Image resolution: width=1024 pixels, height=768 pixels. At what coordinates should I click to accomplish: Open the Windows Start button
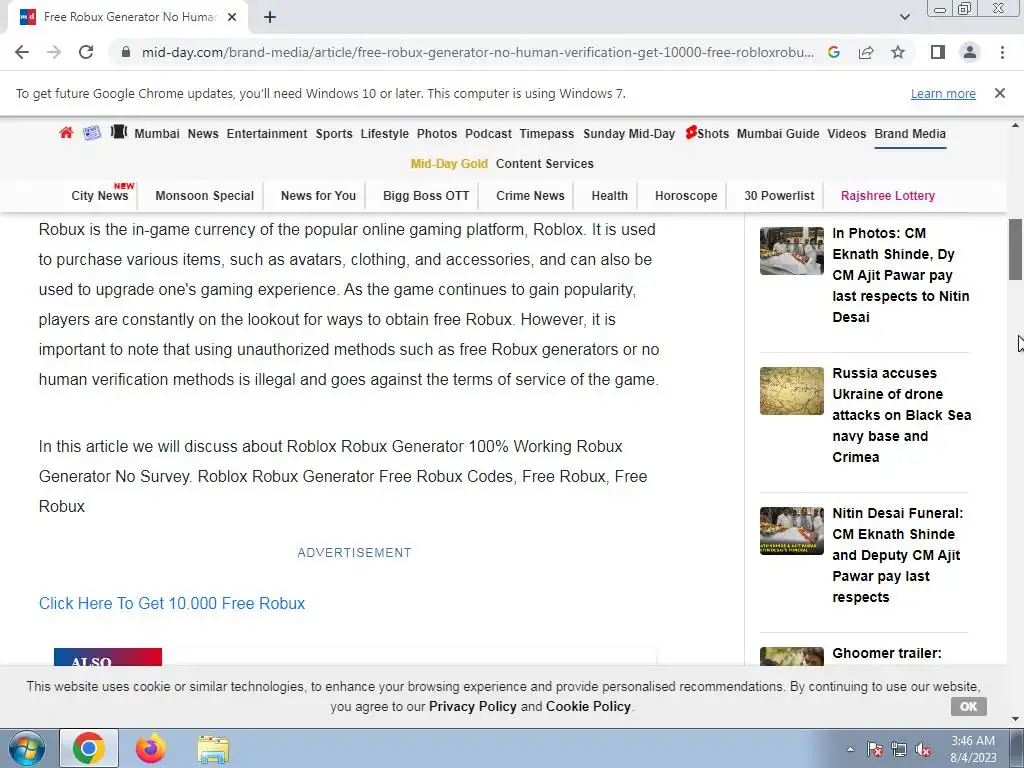tap(25, 748)
